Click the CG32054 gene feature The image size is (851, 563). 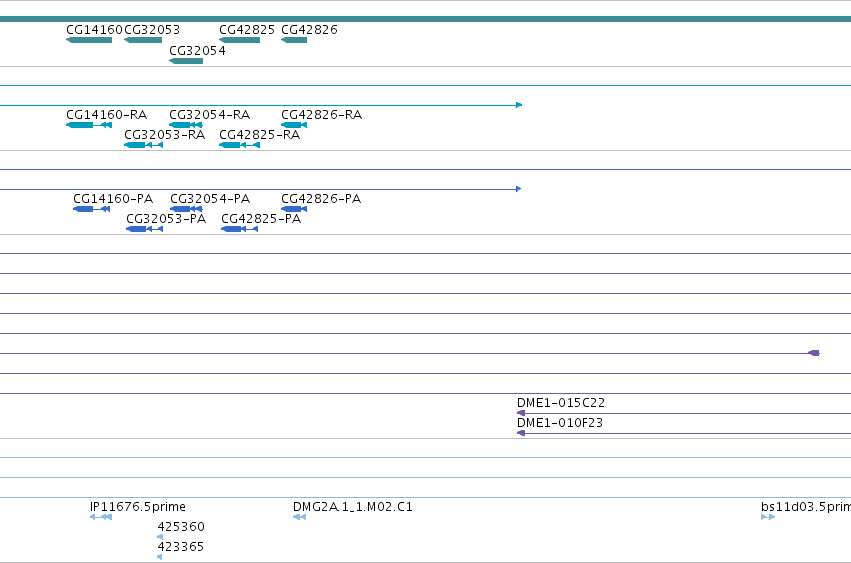[186, 61]
